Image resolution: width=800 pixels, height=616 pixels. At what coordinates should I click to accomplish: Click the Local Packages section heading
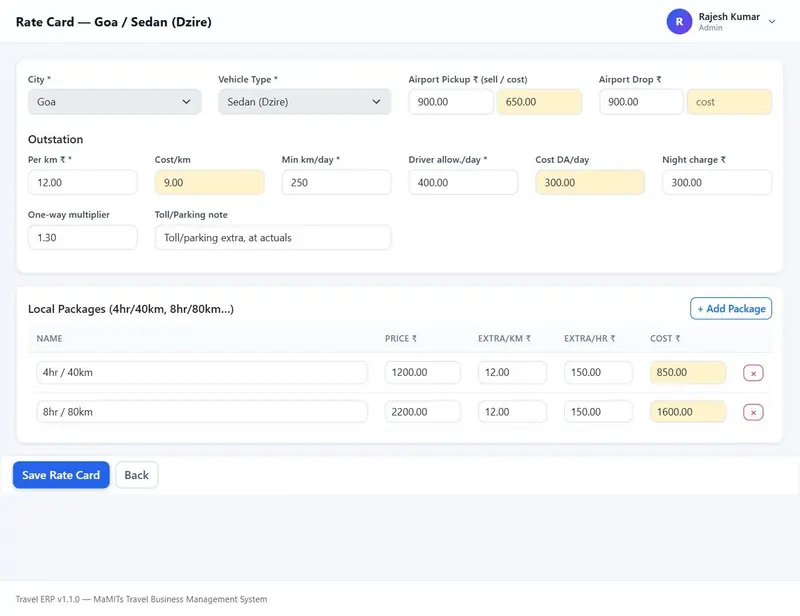click(x=131, y=309)
